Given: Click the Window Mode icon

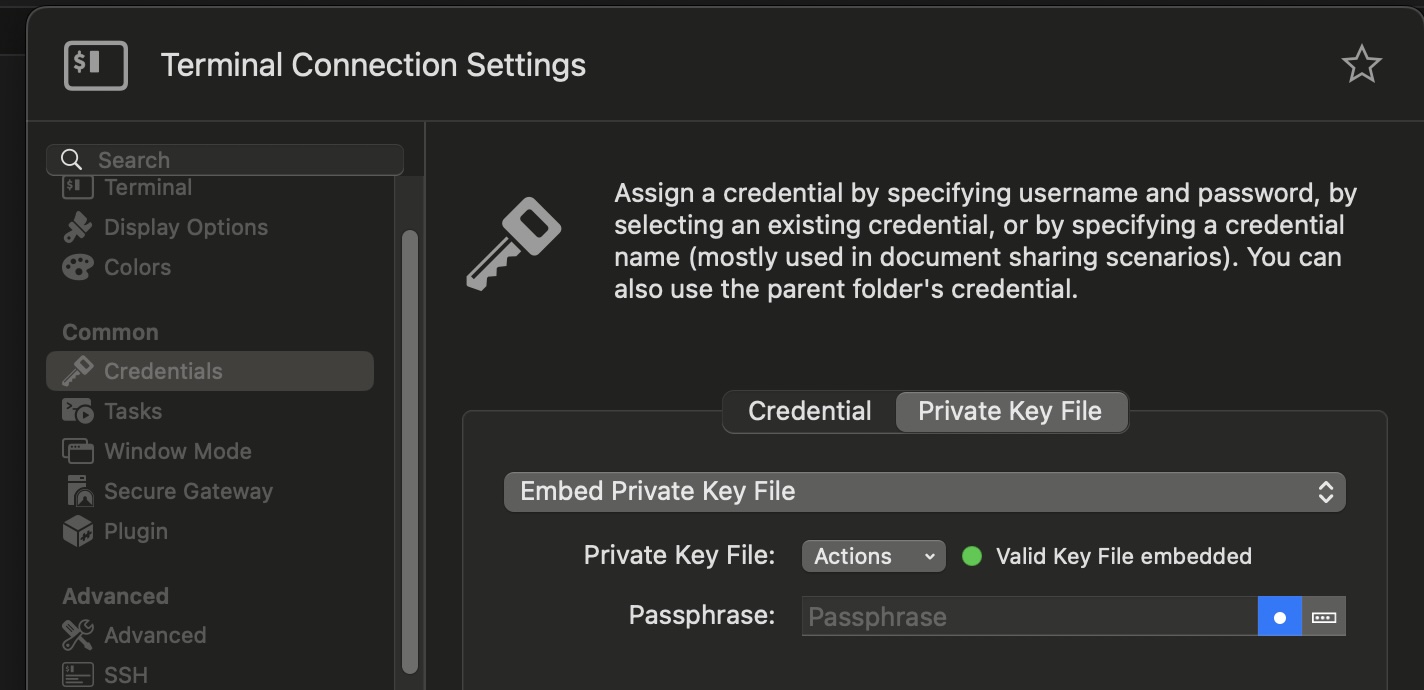Looking at the screenshot, I should [77, 451].
